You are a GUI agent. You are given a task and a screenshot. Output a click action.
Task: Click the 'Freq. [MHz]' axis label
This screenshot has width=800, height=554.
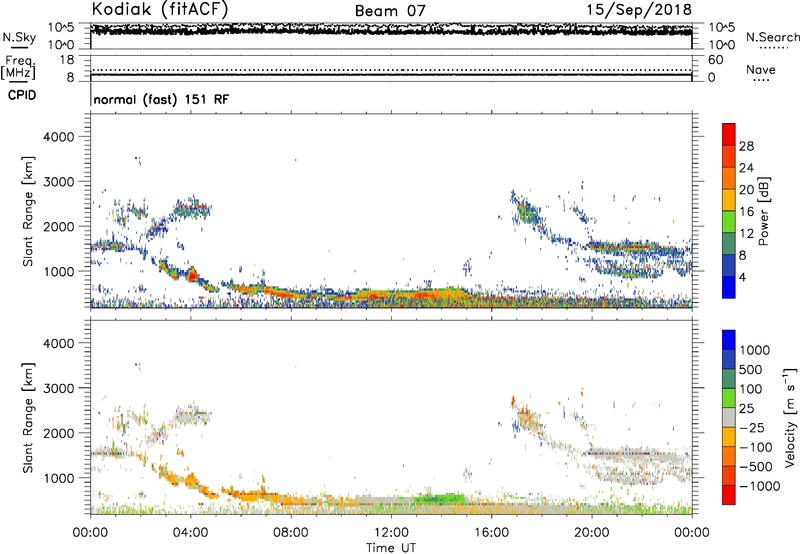(18, 68)
